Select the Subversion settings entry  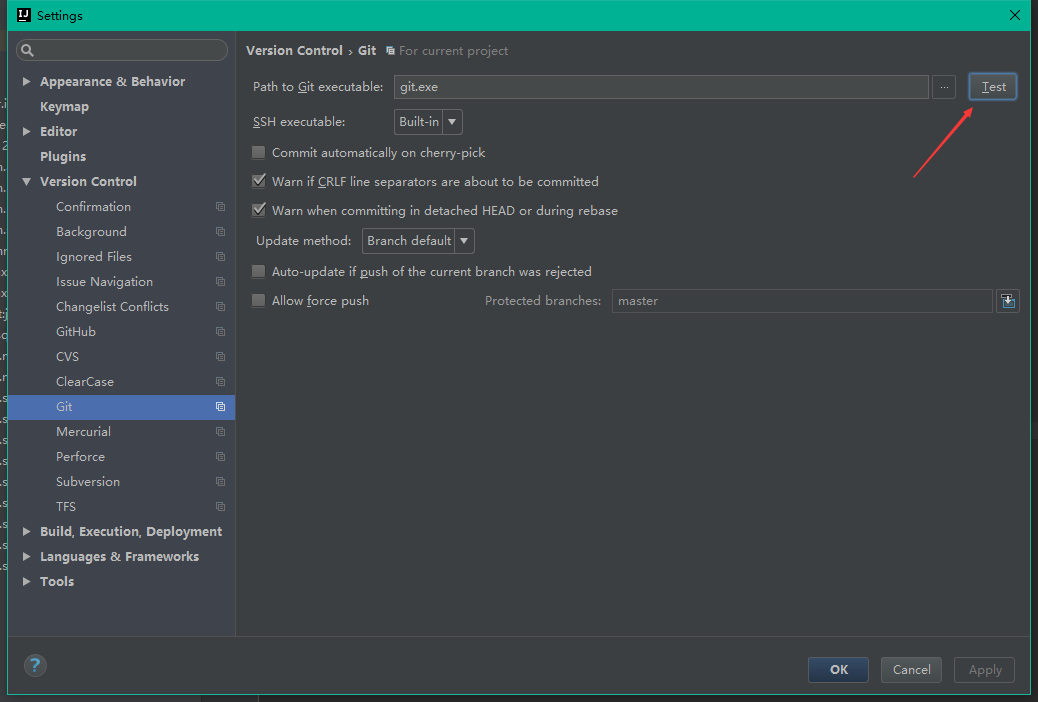click(x=88, y=481)
